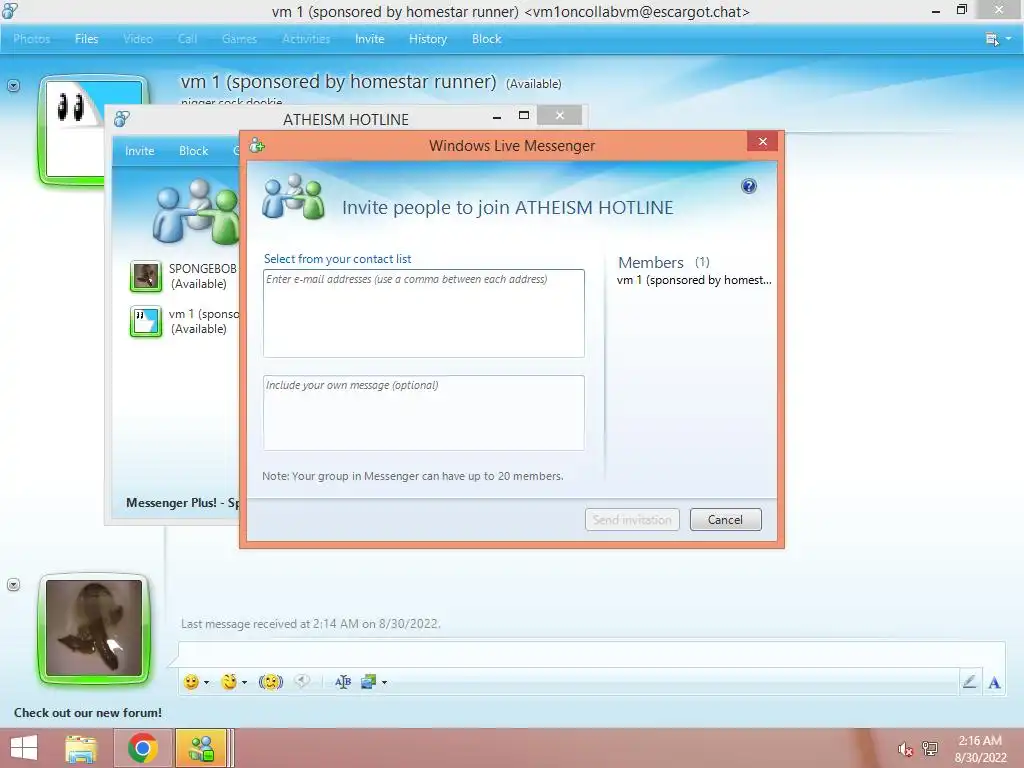
Task: Minimize the ATHEISM HOTLINE window
Action: (497, 117)
